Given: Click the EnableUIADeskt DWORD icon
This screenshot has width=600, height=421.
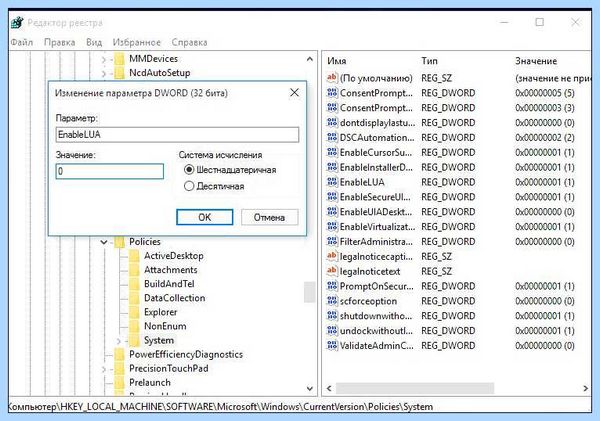Looking at the screenshot, I should 332,212.
